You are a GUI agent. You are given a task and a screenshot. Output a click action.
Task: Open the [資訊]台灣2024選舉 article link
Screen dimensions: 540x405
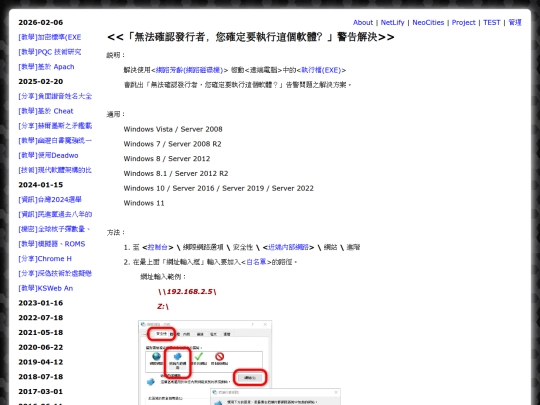[50, 200]
